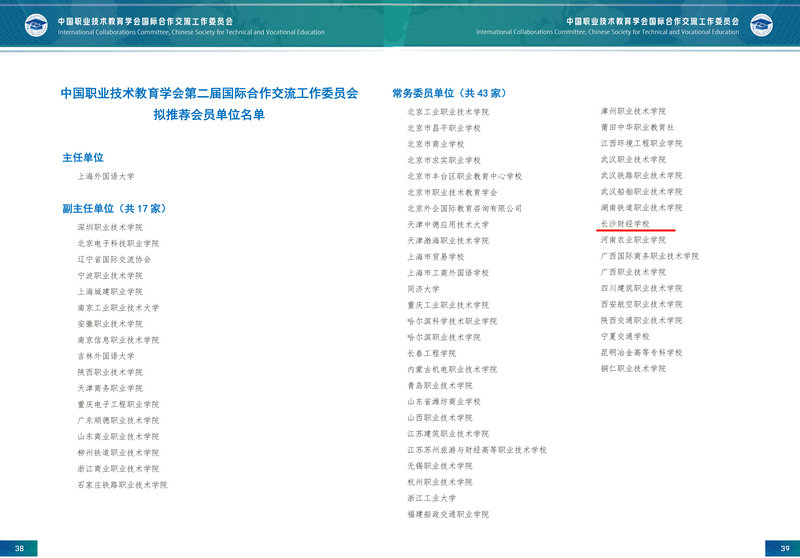The width and height of the screenshot is (800, 558).
Task: Click the entry '吉林外国语大学'
Action: (x=106, y=356)
